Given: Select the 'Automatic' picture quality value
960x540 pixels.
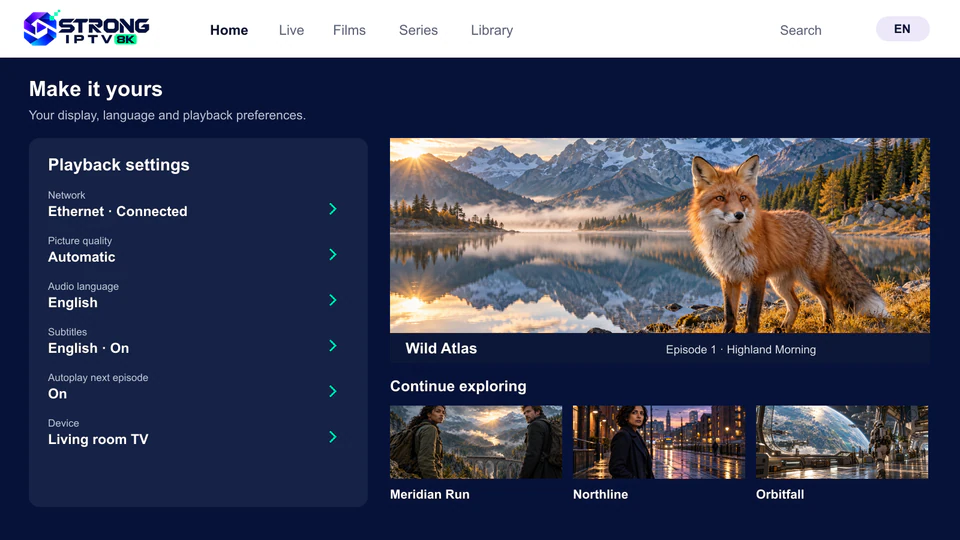Looking at the screenshot, I should pyautogui.click(x=81, y=257).
